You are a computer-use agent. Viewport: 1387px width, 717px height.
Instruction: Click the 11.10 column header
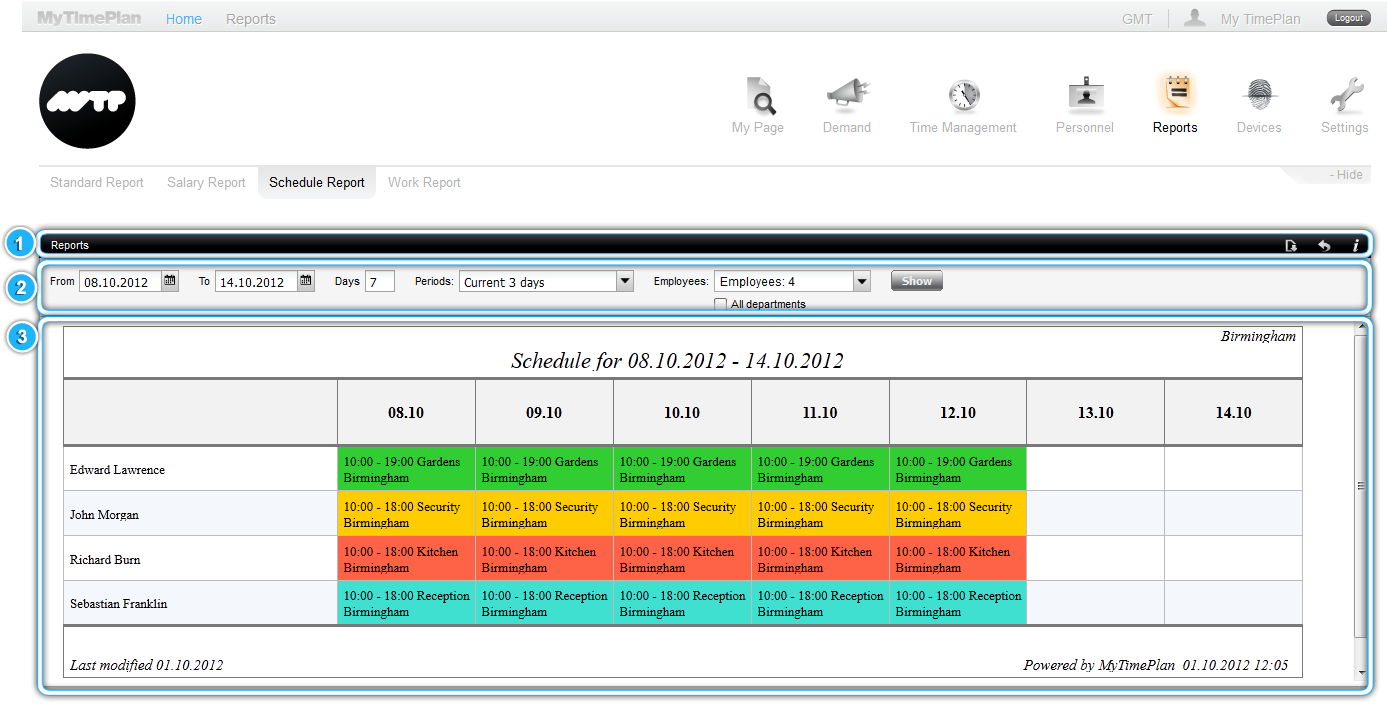coord(820,412)
